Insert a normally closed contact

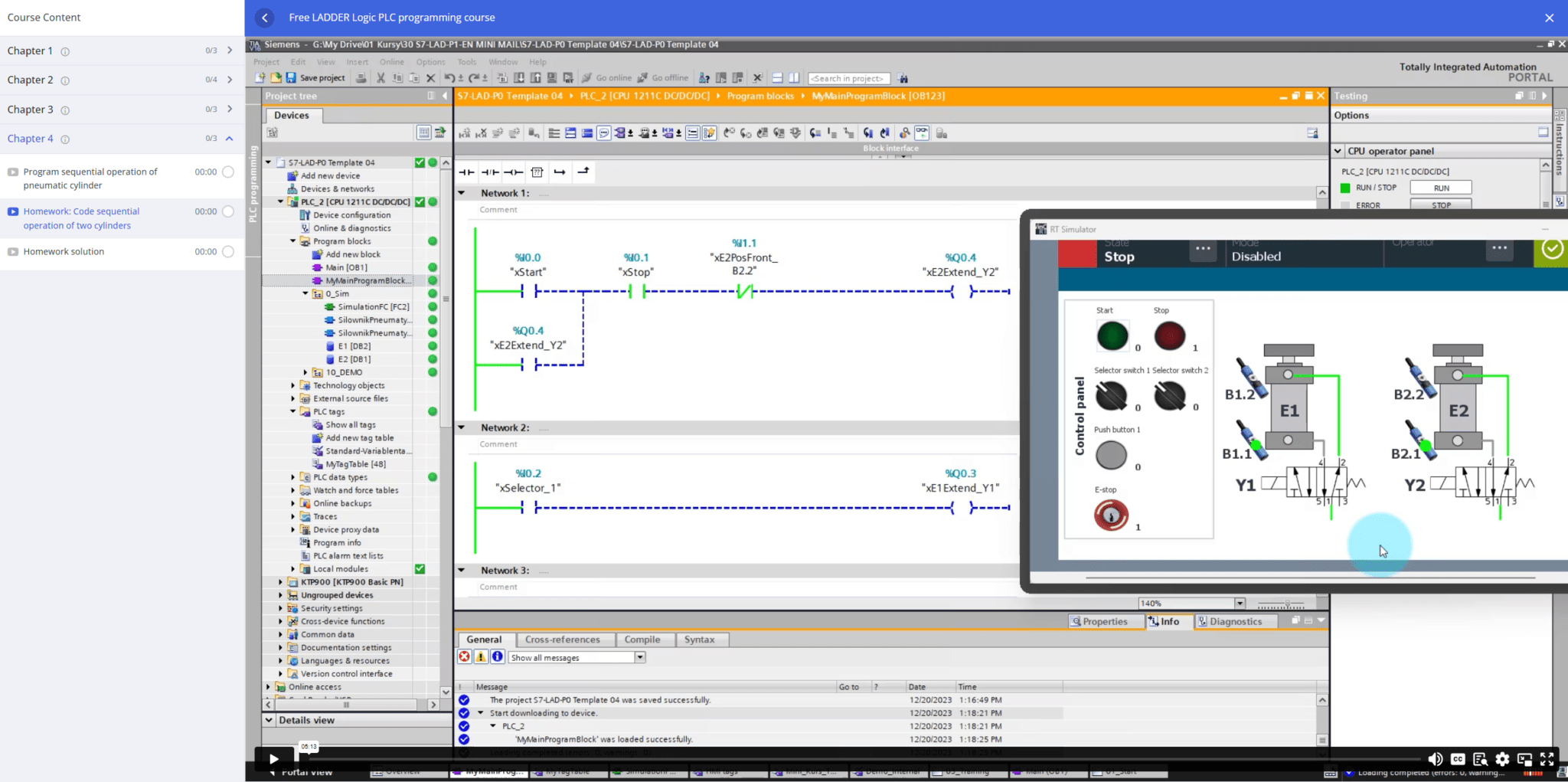[489, 172]
